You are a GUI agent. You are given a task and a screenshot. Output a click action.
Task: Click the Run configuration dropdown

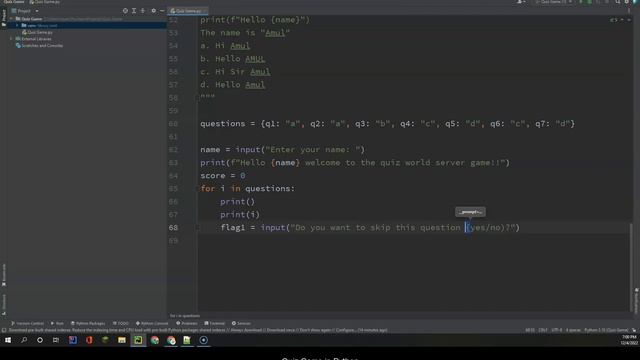coord(553,2)
